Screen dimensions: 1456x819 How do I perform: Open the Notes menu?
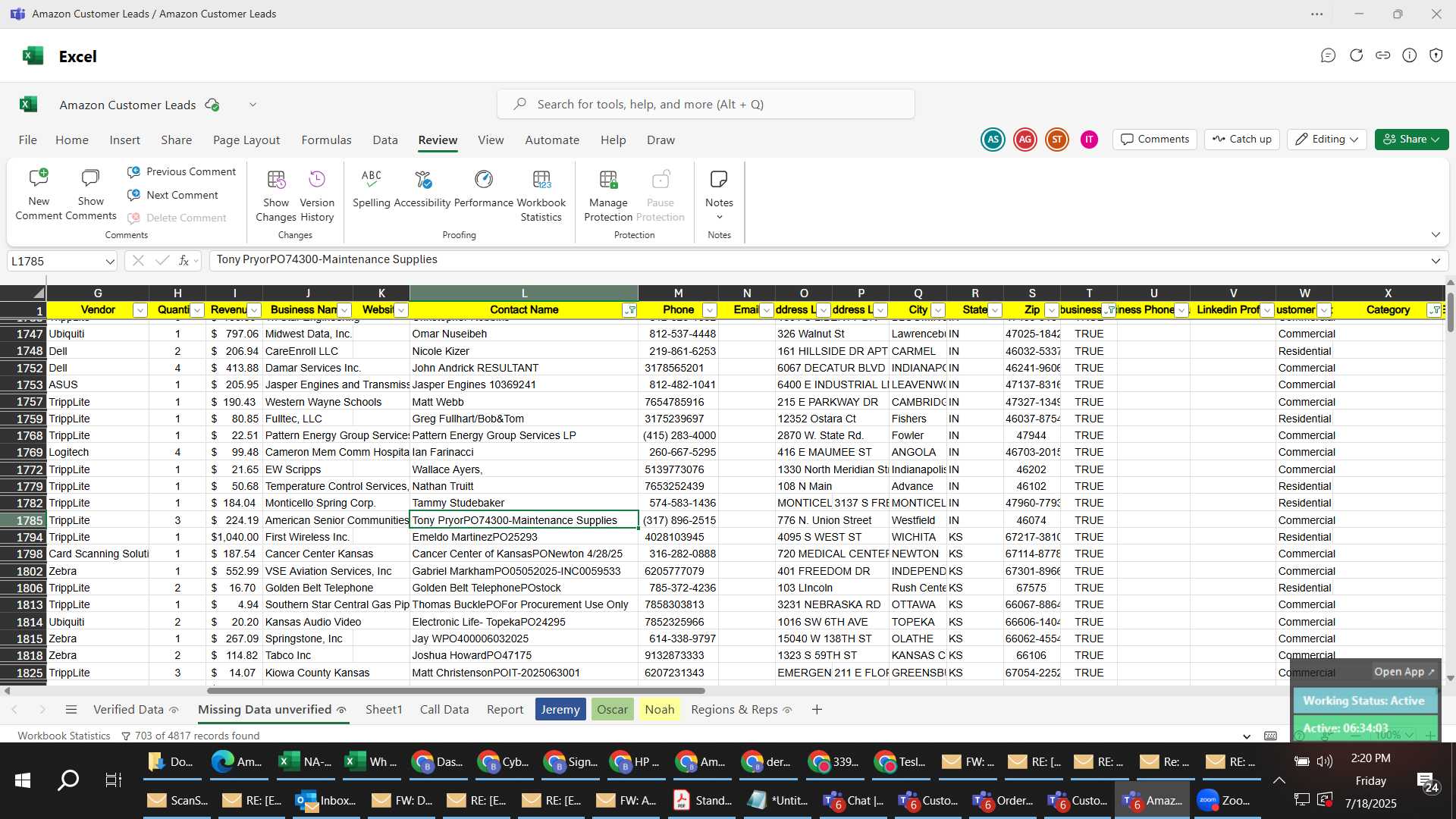tap(719, 195)
